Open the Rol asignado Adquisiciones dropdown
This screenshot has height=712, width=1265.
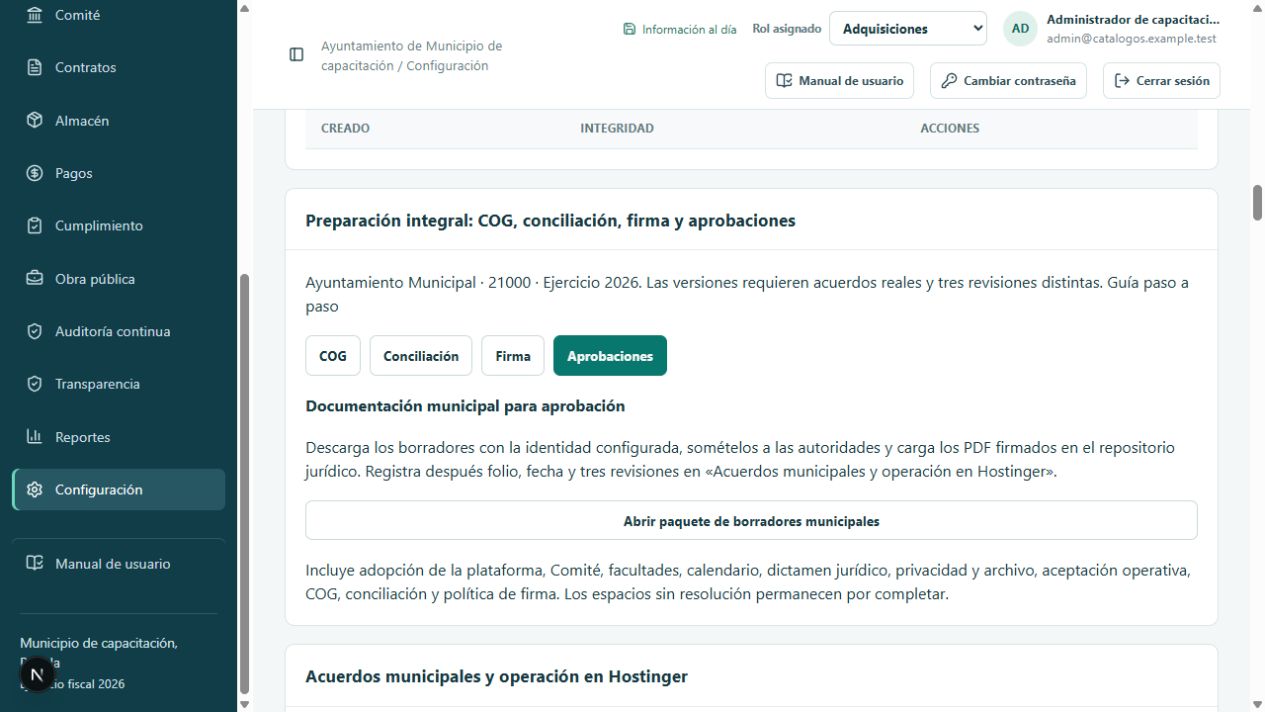coord(908,29)
